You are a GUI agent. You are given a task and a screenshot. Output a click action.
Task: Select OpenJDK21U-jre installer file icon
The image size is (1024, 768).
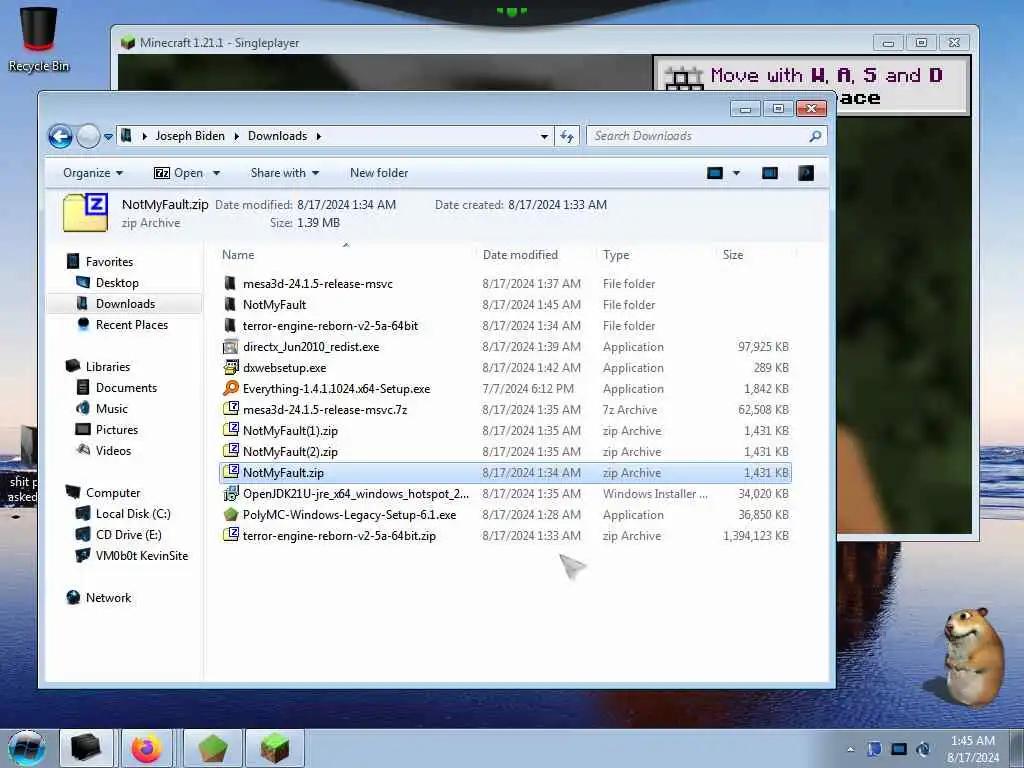[231, 493]
